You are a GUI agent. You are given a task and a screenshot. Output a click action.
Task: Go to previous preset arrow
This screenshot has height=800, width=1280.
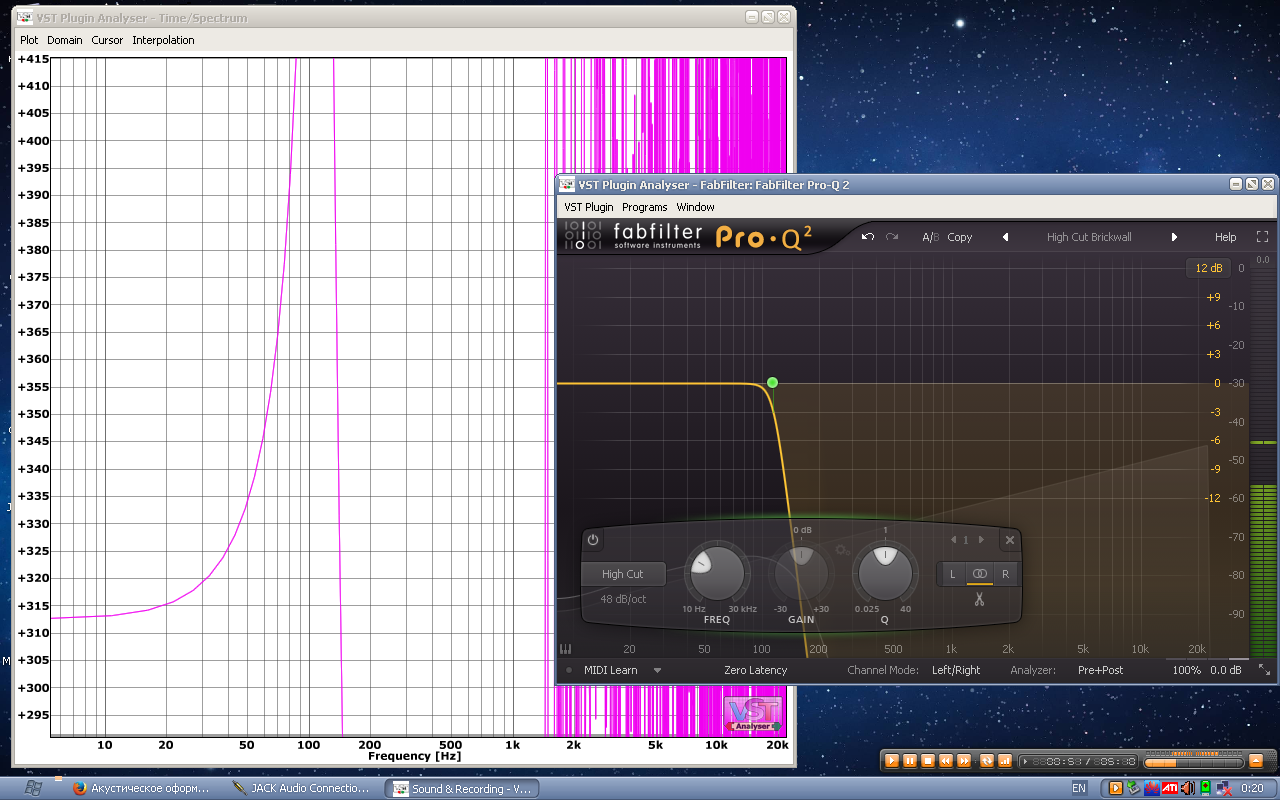(1005, 237)
